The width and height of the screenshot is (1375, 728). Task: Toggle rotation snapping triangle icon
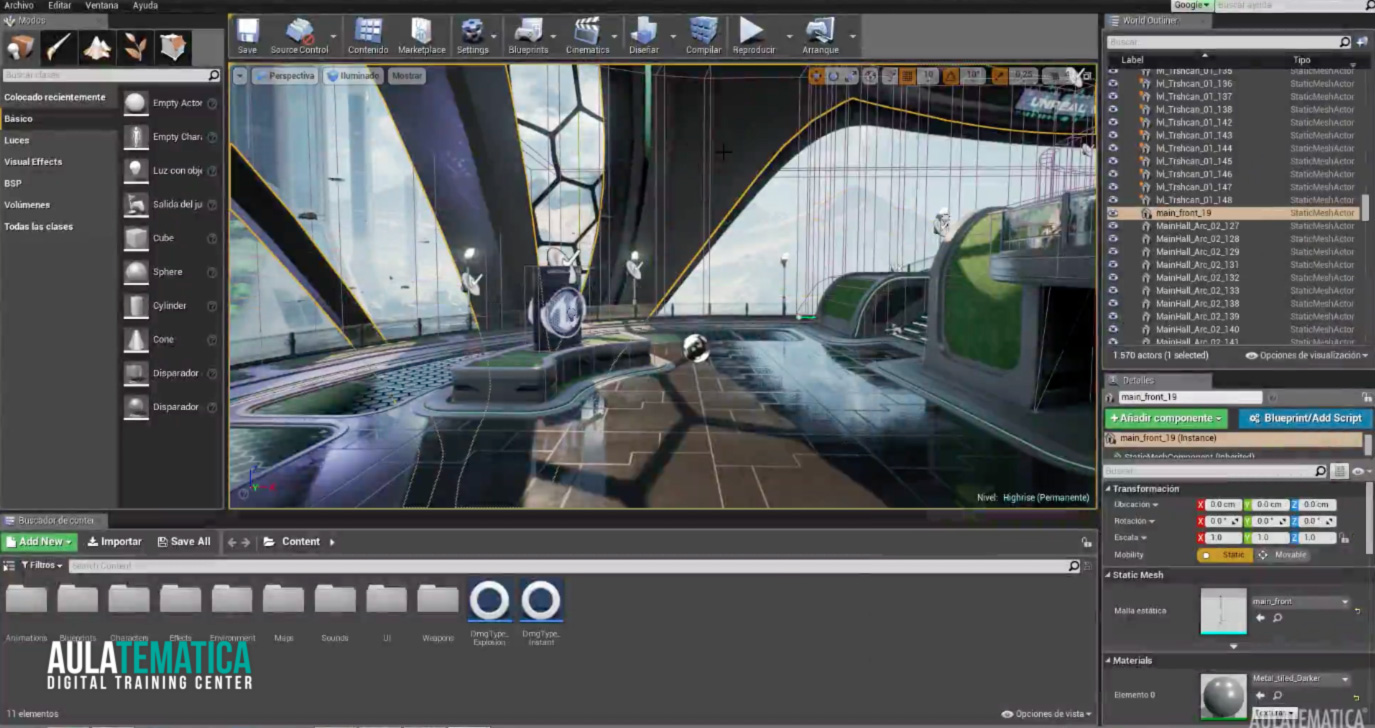coord(949,76)
